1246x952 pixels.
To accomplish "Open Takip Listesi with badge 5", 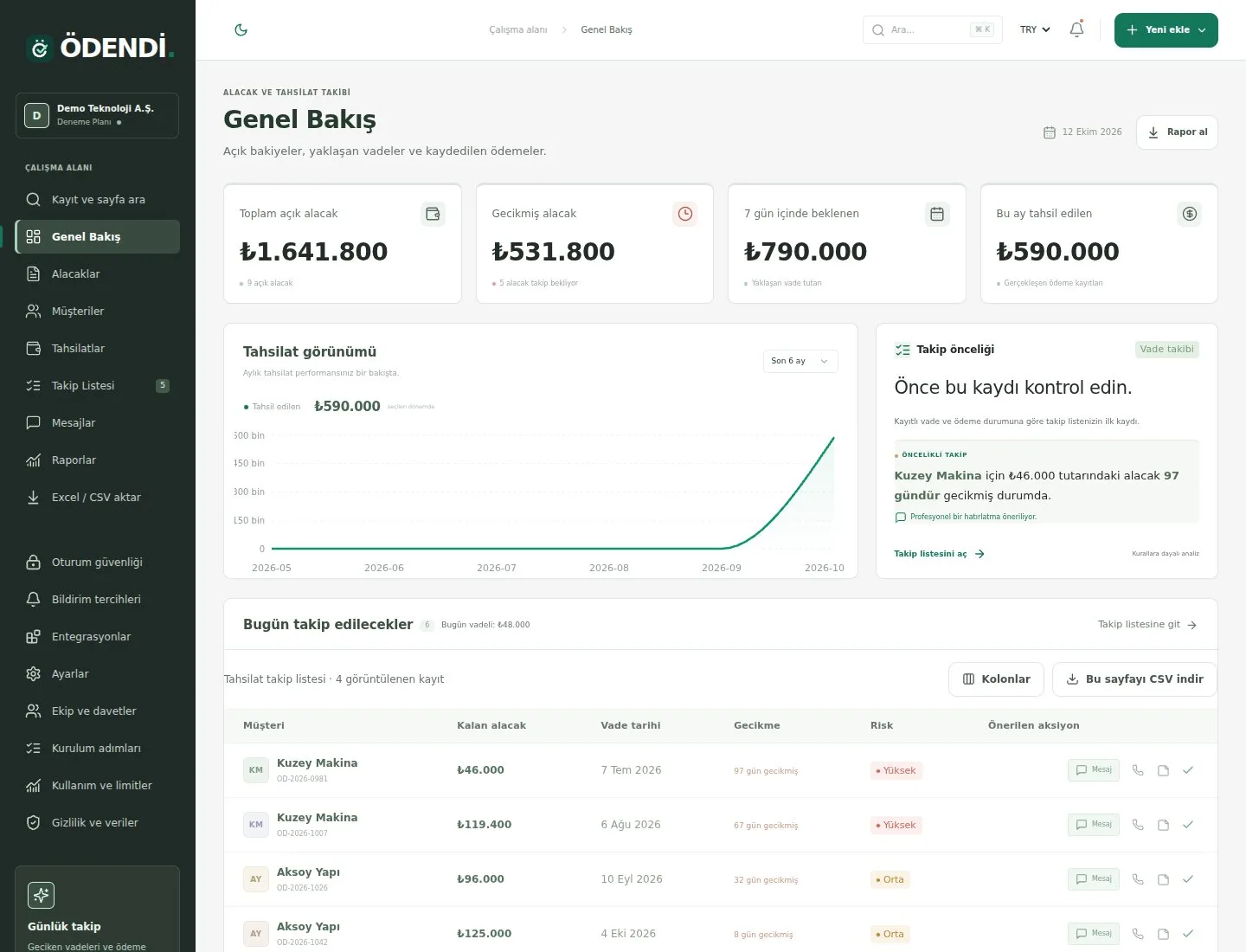I will click(97, 385).
